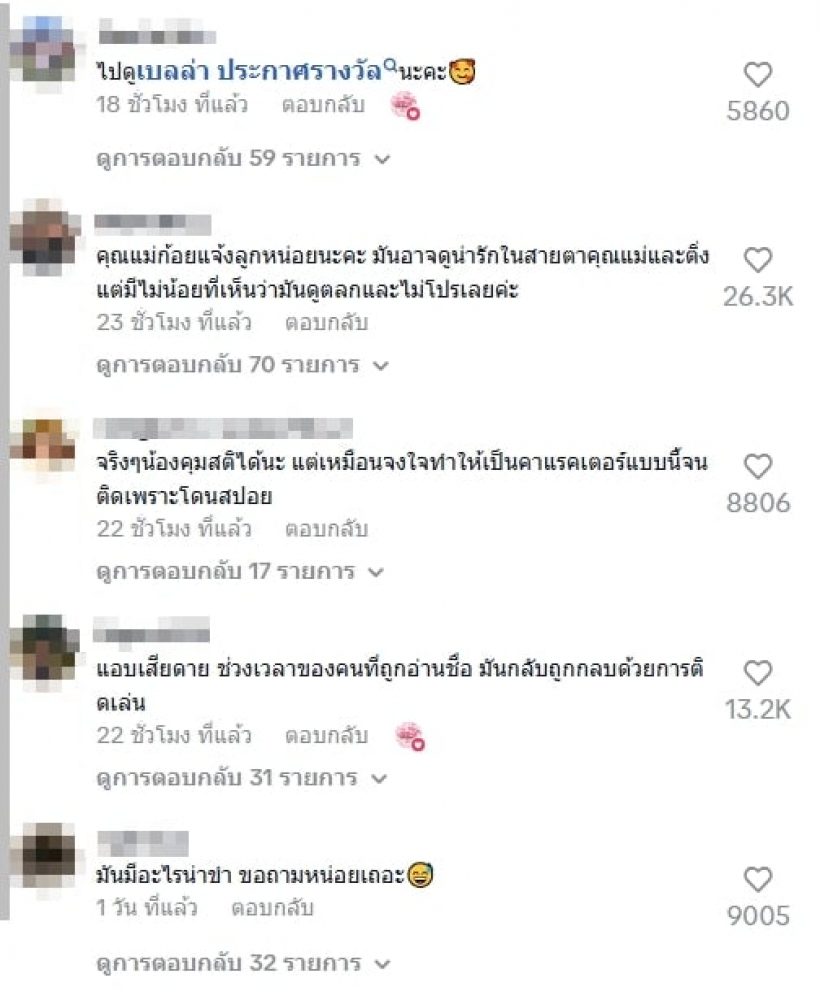The width and height of the screenshot is (820, 1000).
Task: Open the first commenter's avatar
Action: [44, 52]
